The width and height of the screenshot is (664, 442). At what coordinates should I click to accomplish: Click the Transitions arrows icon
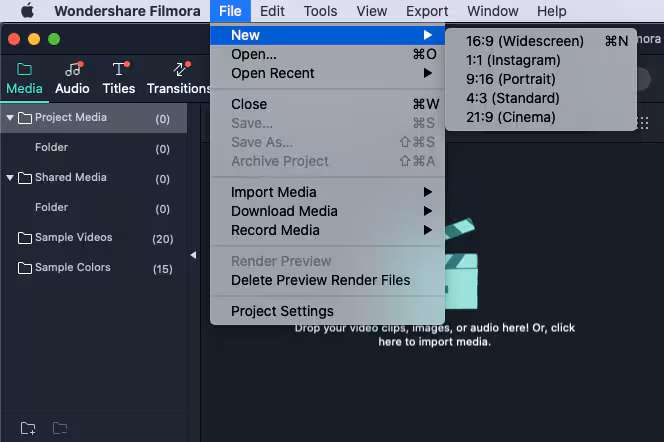click(181, 69)
